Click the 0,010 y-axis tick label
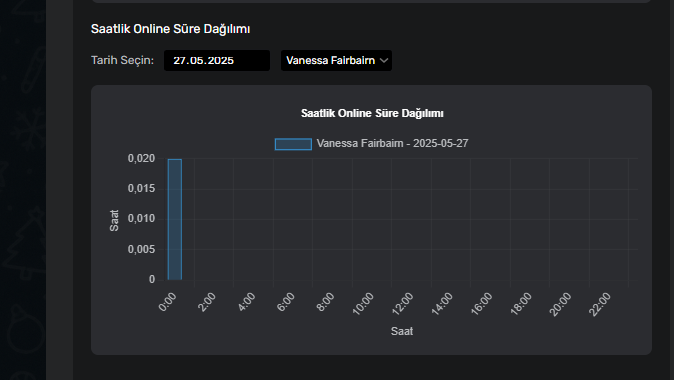674x380 pixels. [x=141, y=219]
